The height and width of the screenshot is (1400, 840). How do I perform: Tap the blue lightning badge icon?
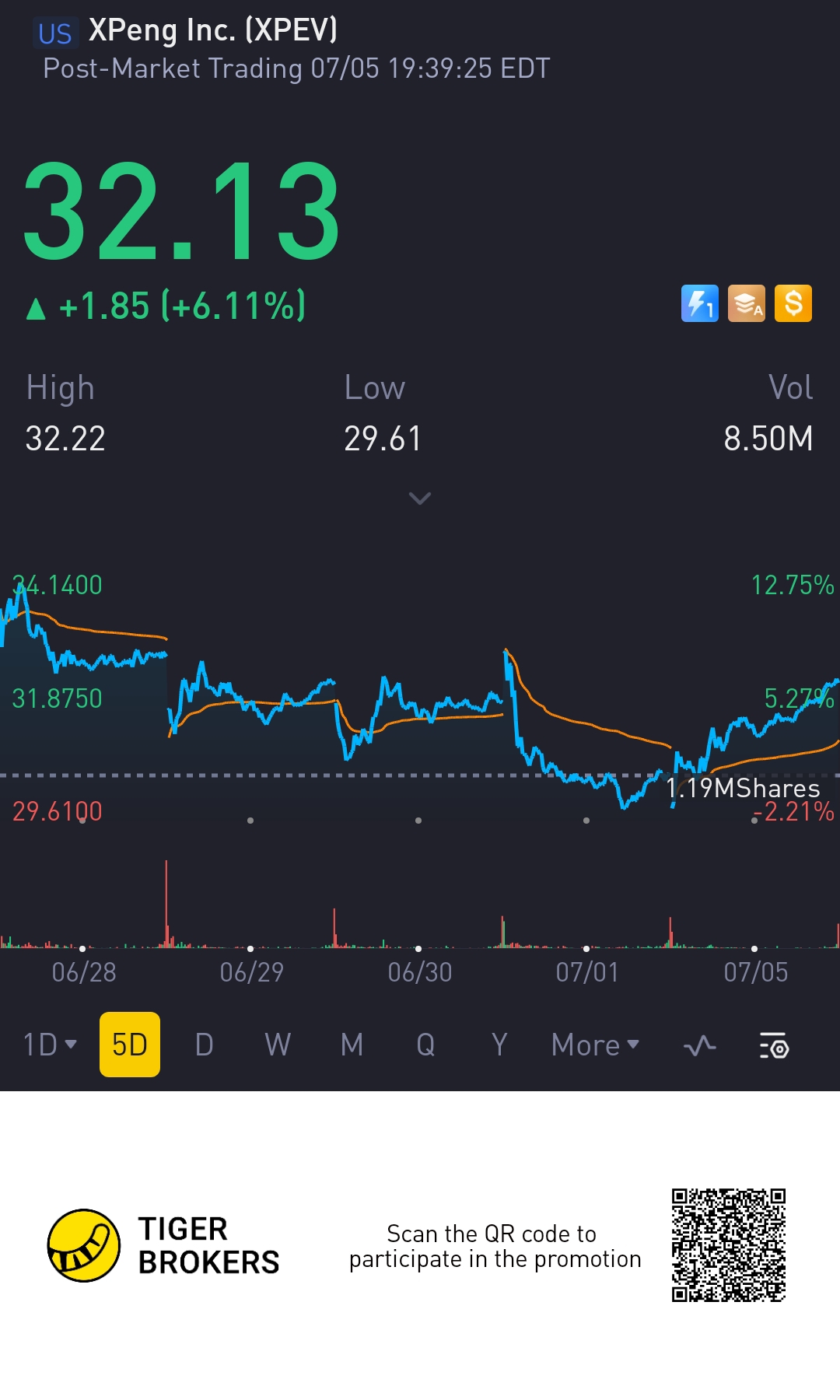click(x=700, y=303)
